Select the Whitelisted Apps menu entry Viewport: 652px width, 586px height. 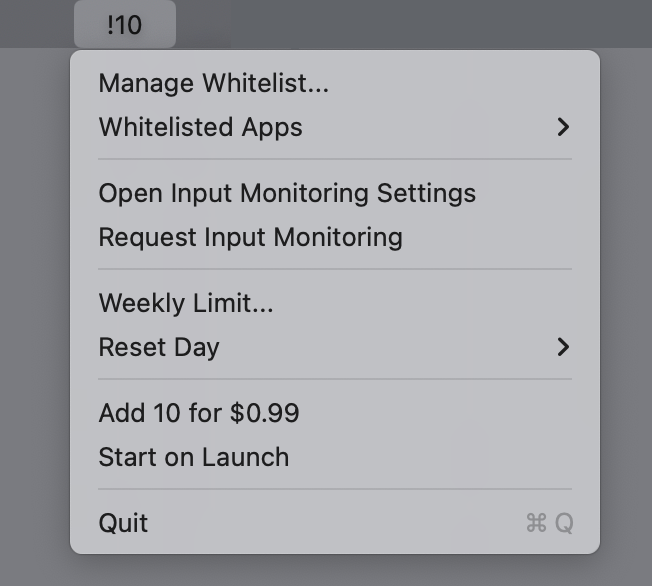[200, 127]
